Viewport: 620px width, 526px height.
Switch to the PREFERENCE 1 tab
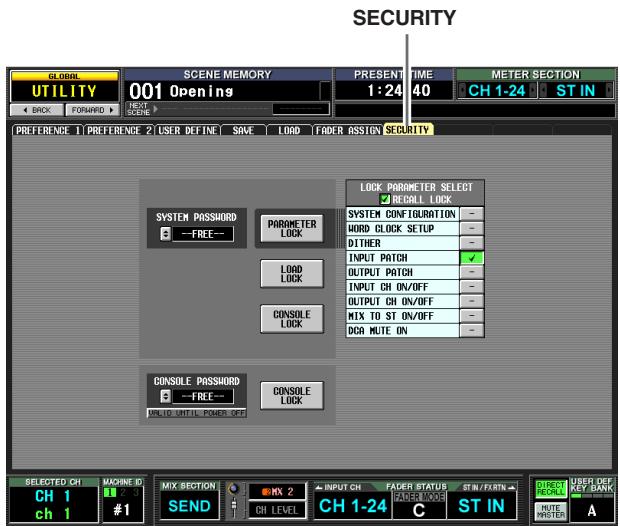click(48, 131)
